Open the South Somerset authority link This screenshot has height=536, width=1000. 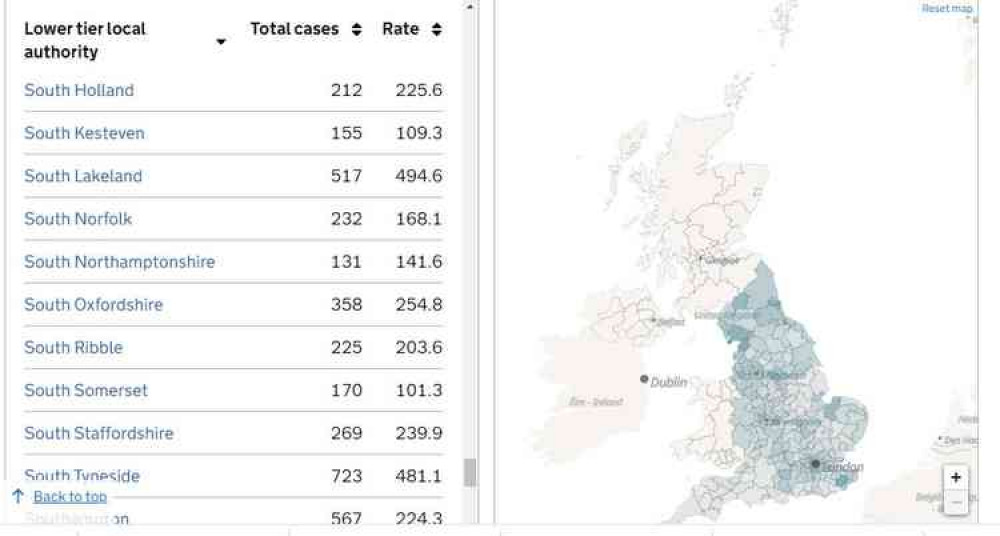86,391
